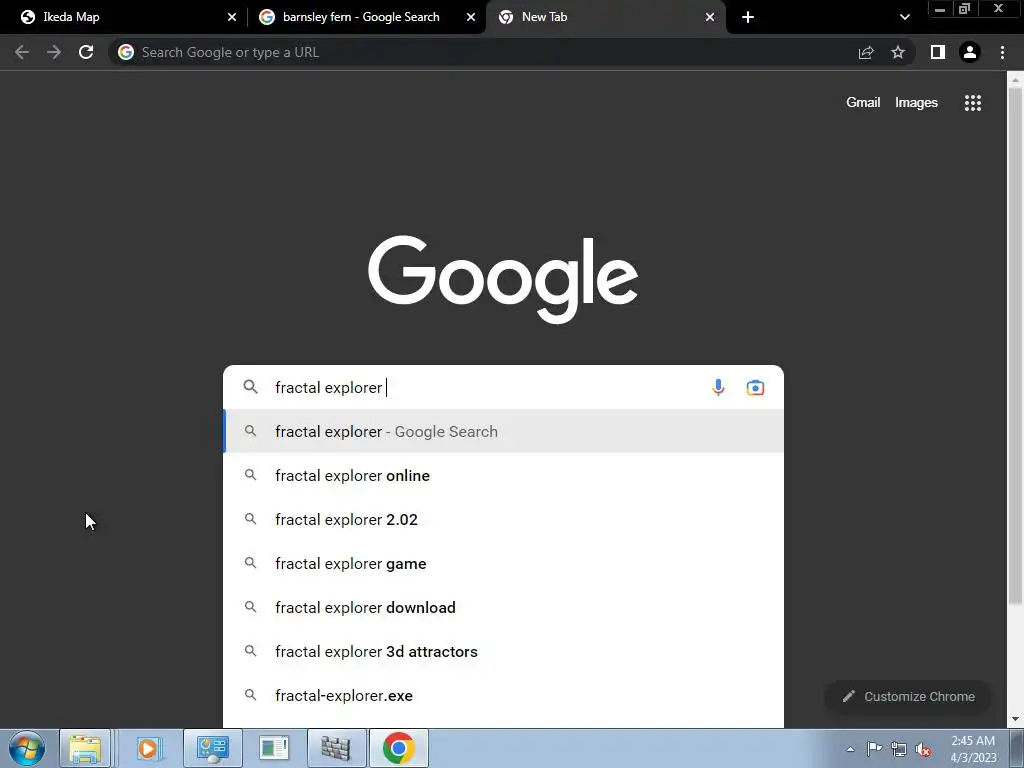Image resolution: width=1024 pixels, height=768 pixels.
Task: Open the side panel icon
Action: point(938,52)
